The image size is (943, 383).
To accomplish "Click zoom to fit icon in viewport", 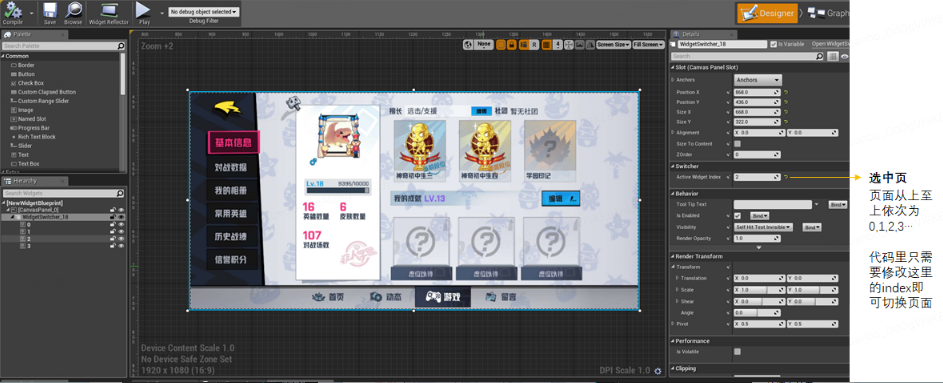I will coord(569,44).
